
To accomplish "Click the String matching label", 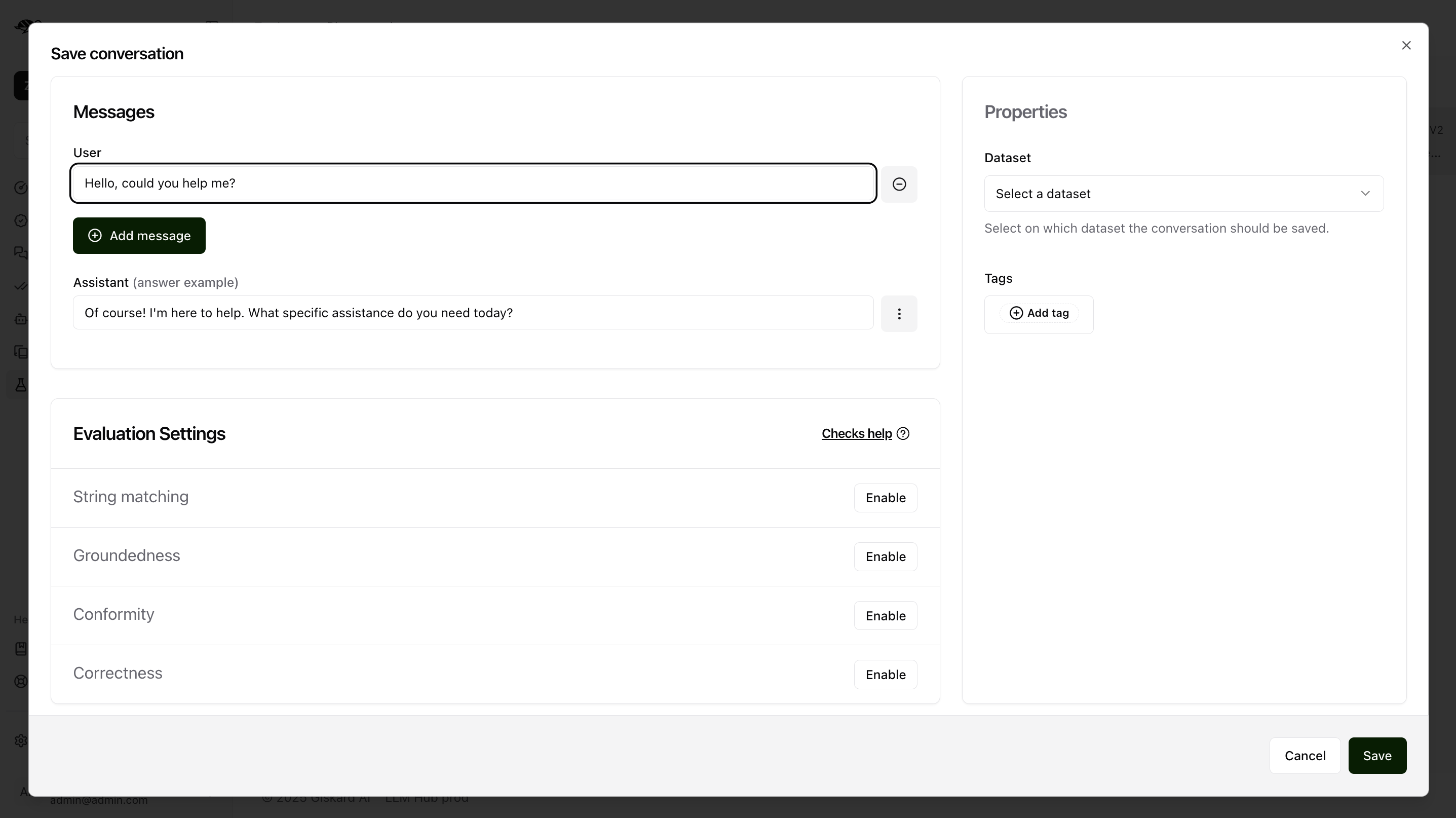I will pos(131,497).
